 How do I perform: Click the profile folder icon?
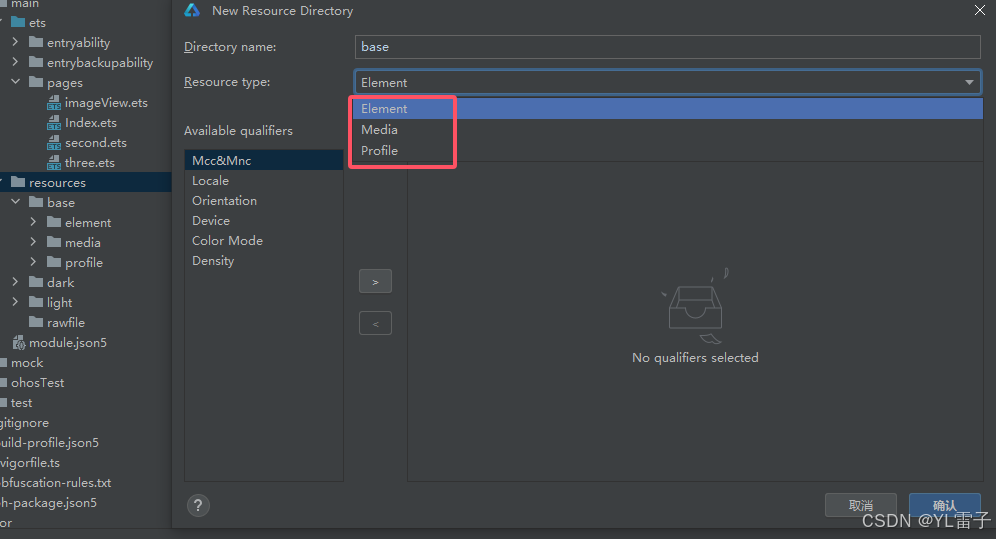pyautogui.click(x=54, y=263)
